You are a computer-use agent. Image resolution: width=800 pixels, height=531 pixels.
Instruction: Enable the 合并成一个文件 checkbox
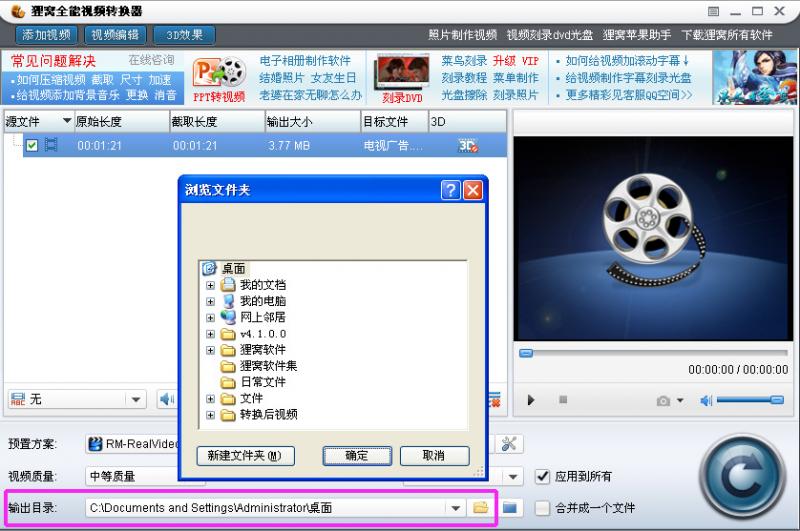pos(543,507)
